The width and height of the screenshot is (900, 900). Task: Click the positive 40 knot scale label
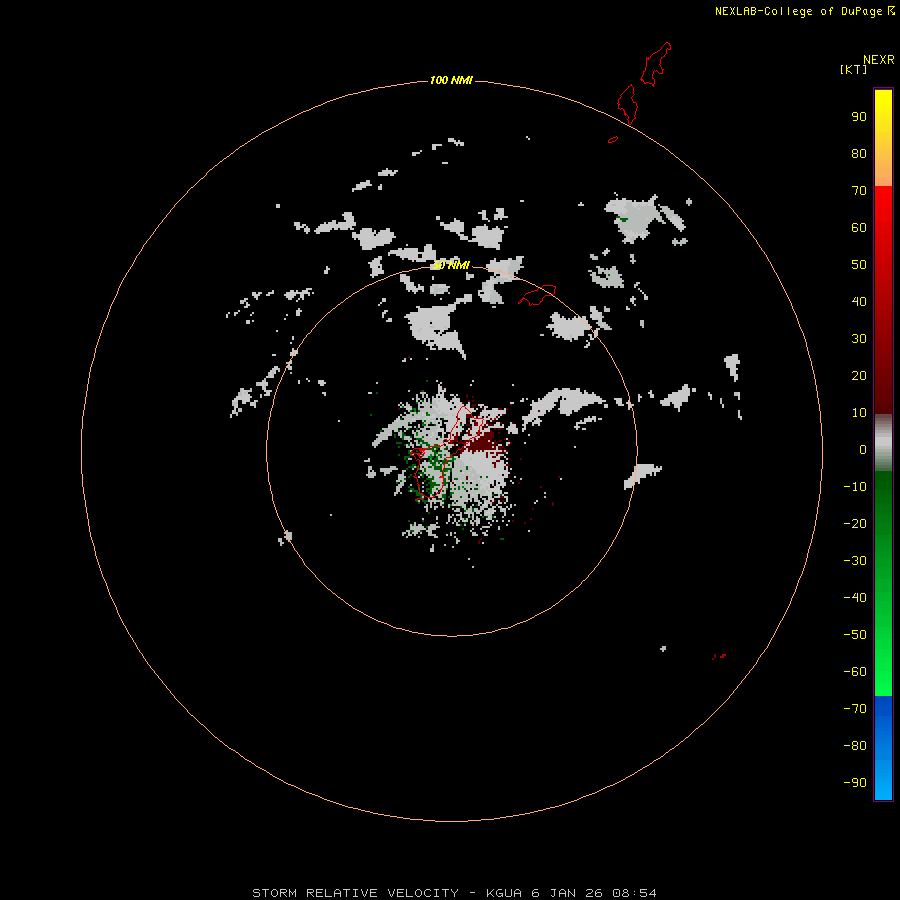[859, 302]
